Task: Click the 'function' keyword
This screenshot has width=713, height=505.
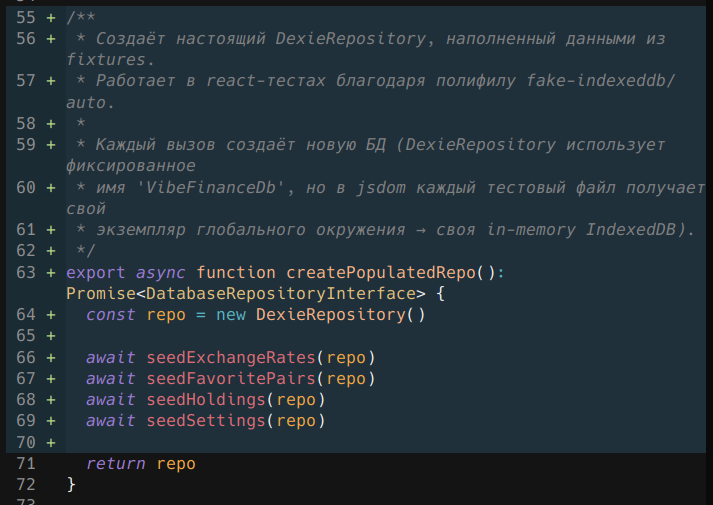Action: pyautogui.click(x=236, y=272)
